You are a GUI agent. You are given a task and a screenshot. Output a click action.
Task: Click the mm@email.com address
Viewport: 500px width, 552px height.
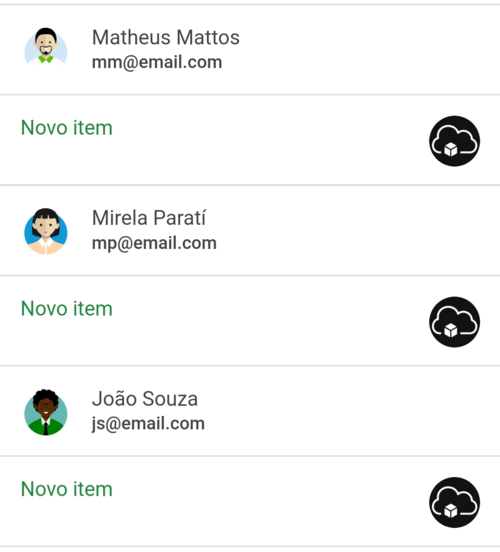pos(157,63)
